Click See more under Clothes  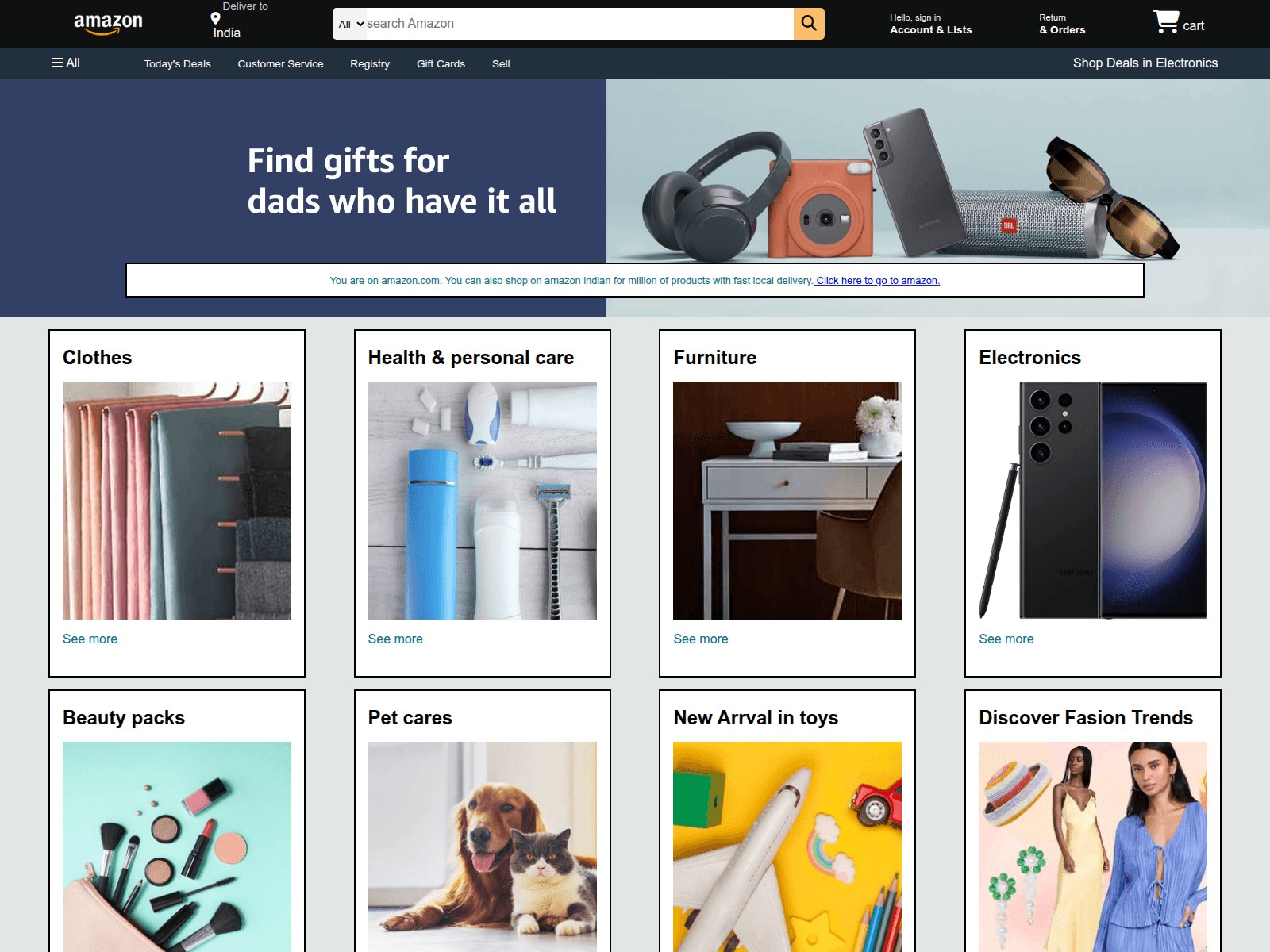click(x=90, y=639)
